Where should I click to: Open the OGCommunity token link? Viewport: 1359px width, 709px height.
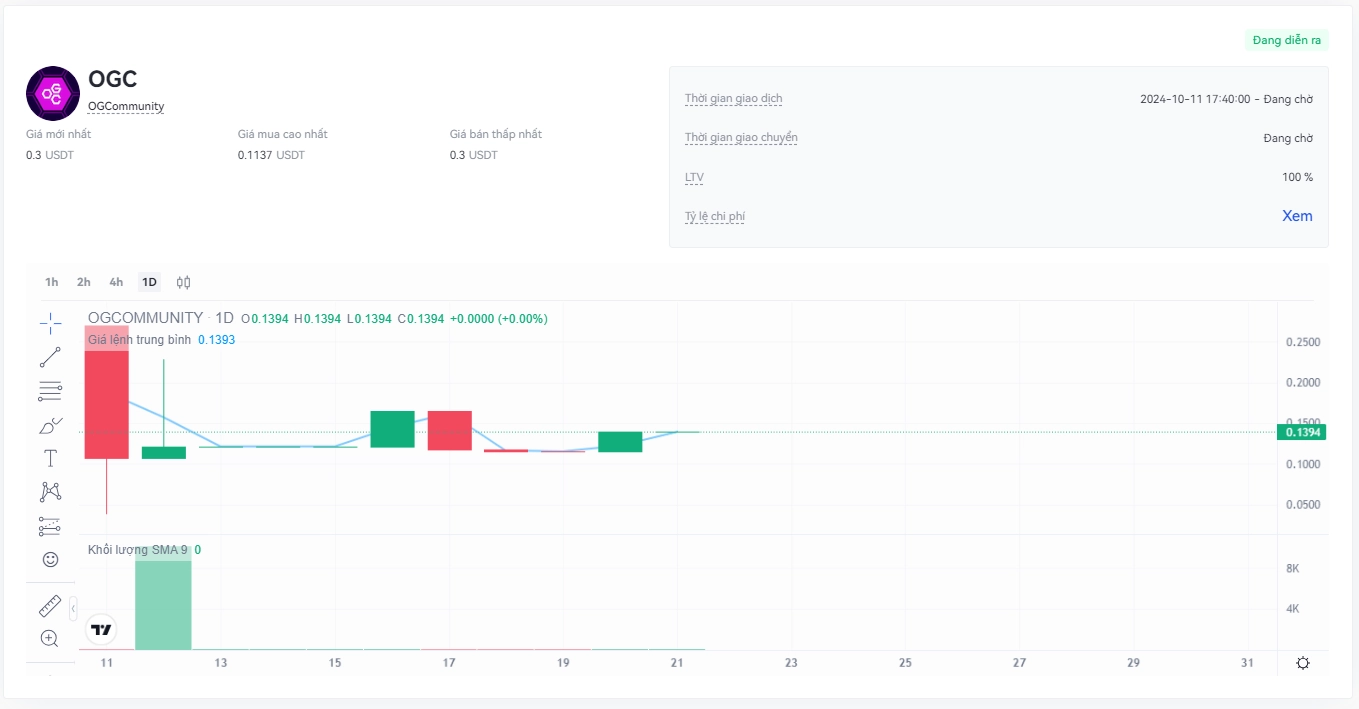point(126,105)
